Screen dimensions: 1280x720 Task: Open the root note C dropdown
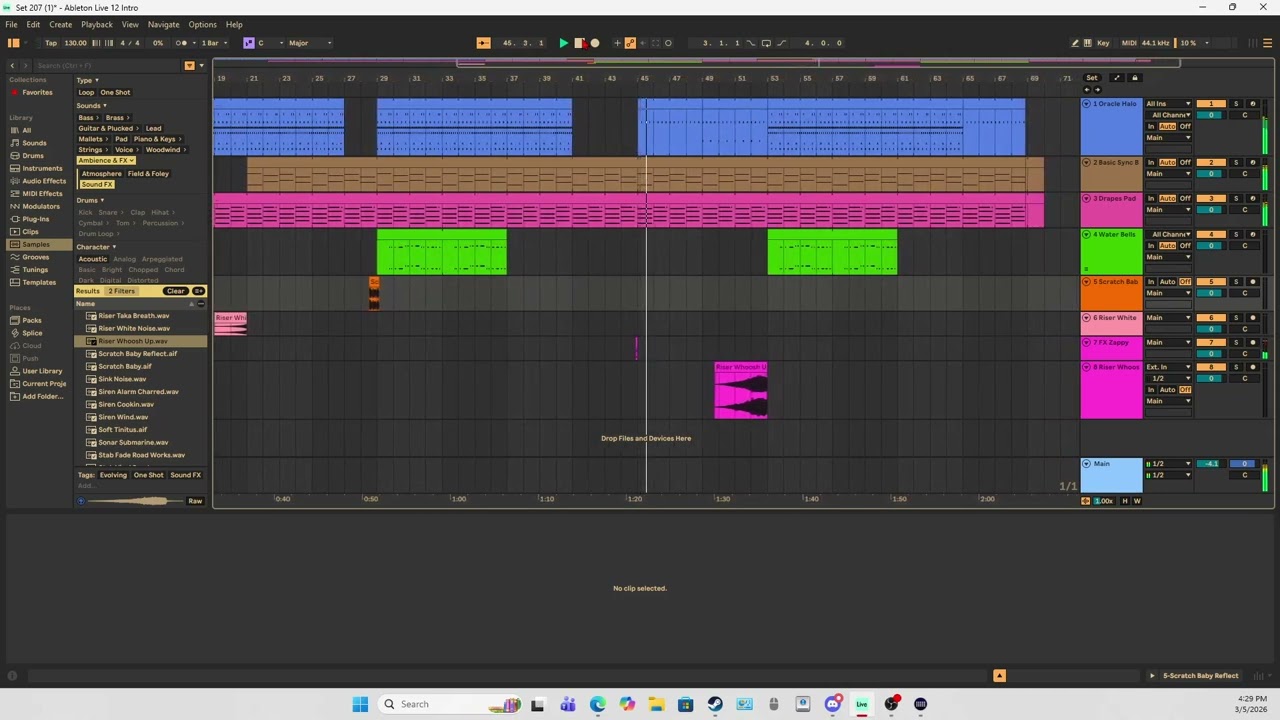click(270, 43)
